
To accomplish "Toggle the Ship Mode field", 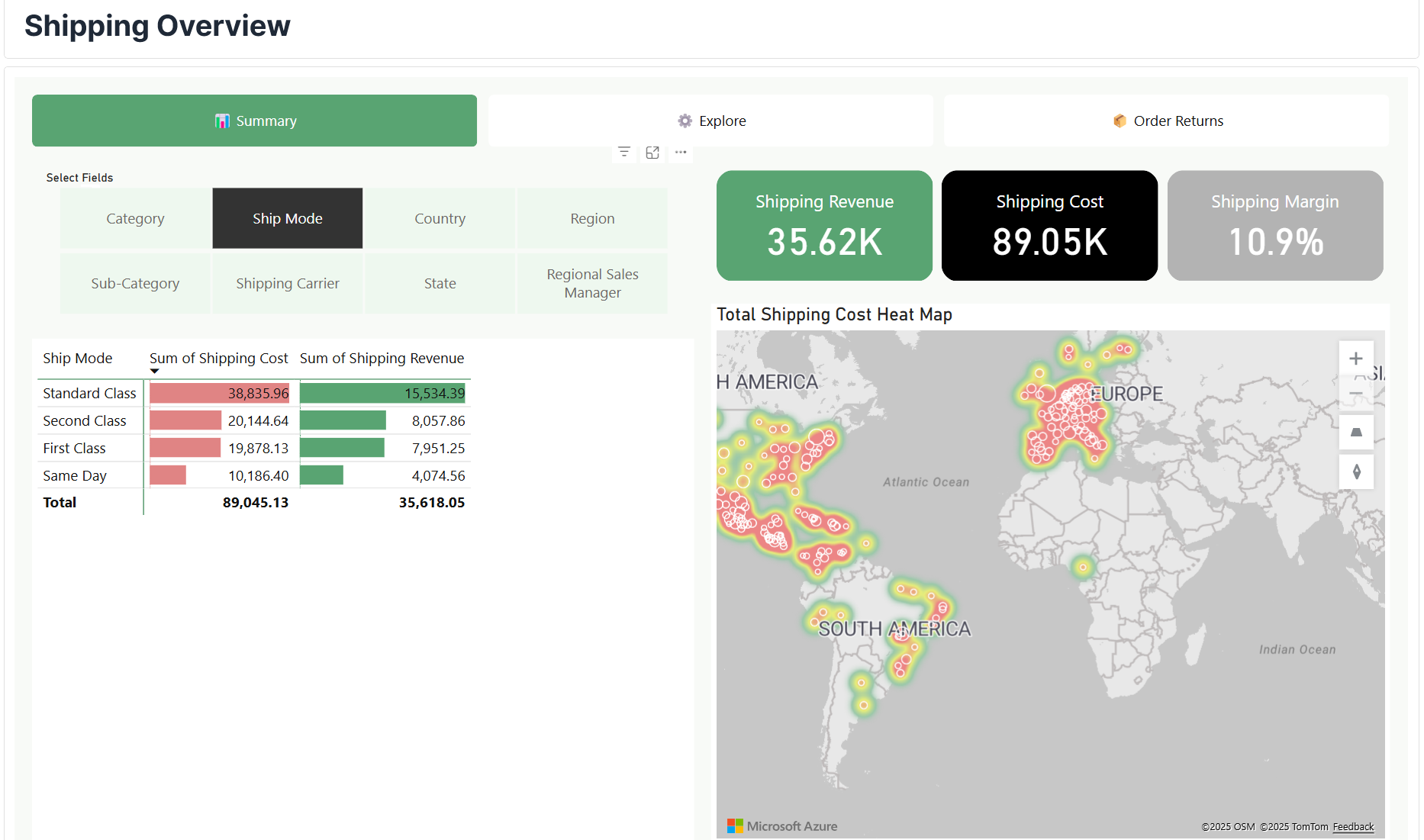I will (288, 218).
